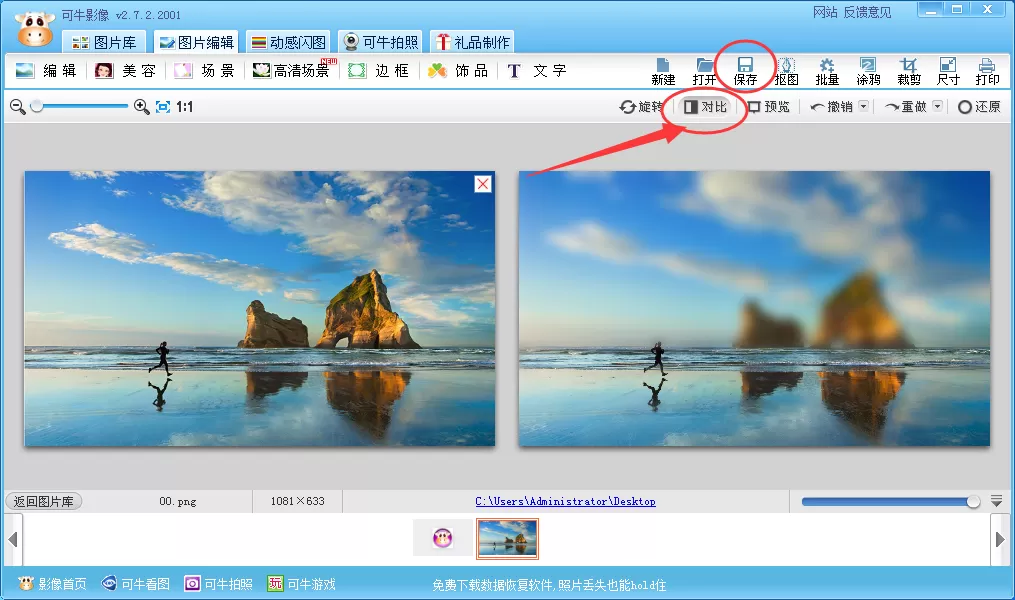Show next thumbnails with right arrow
The height and width of the screenshot is (600, 1015).
[1000, 539]
